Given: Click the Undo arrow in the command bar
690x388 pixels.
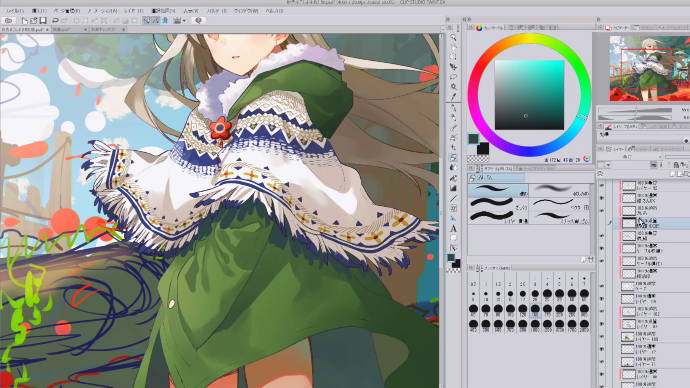Looking at the screenshot, I should click(x=55, y=20).
